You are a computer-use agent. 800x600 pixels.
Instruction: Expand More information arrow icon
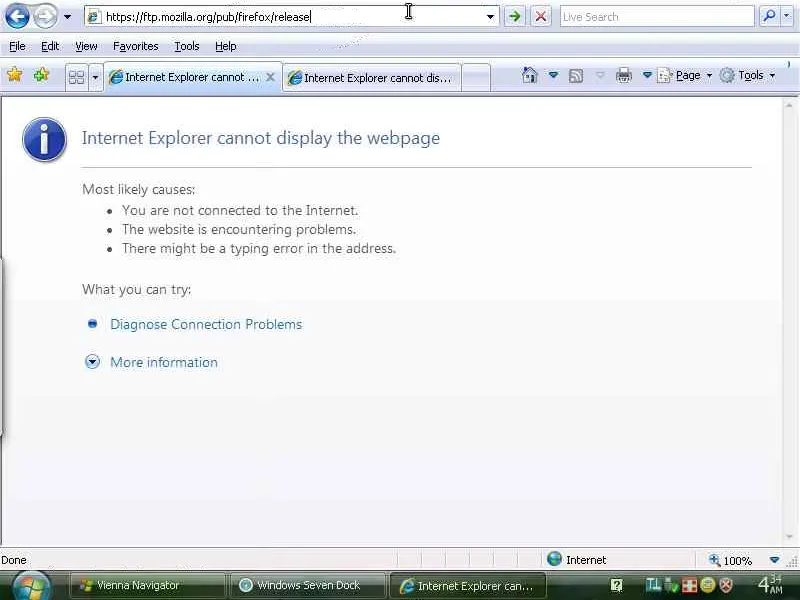92,362
